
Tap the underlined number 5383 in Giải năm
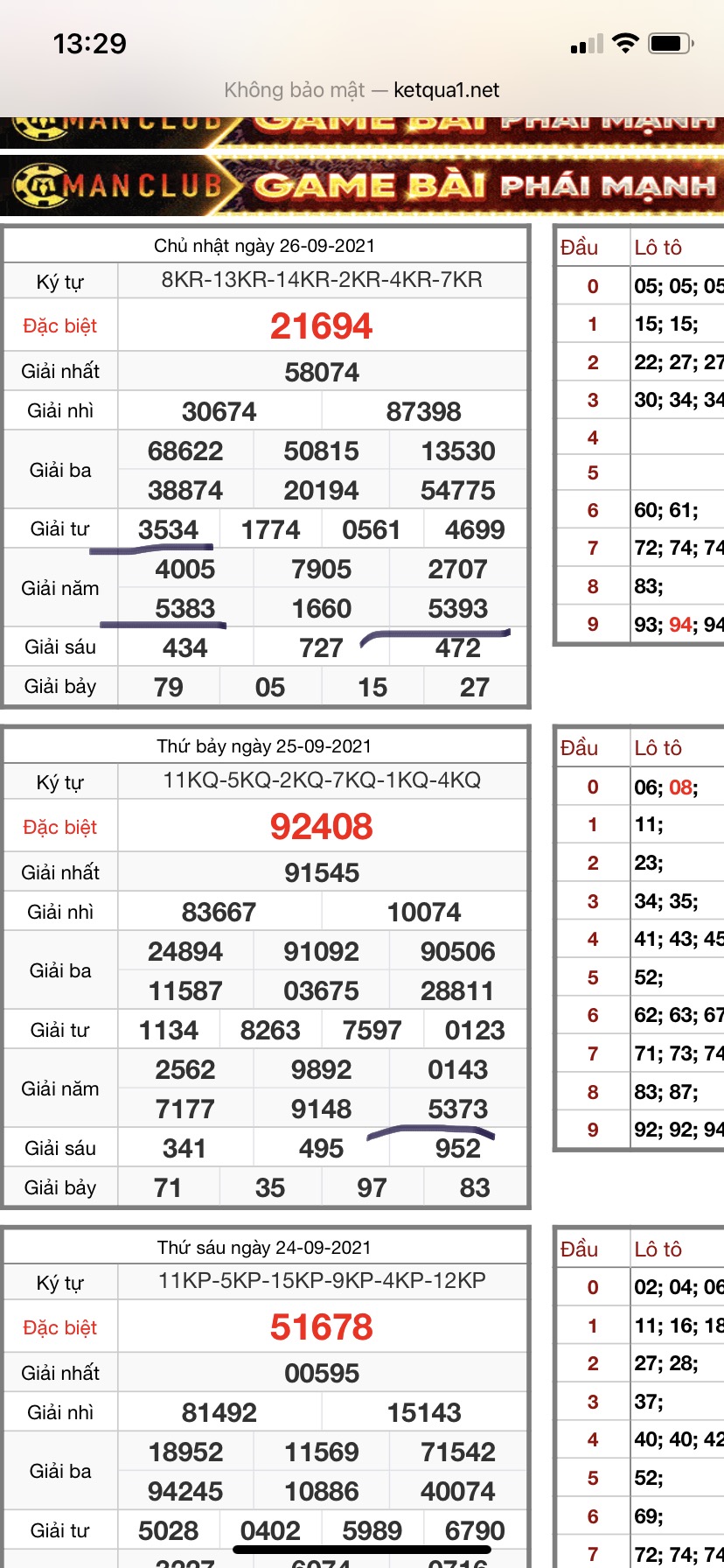click(x=184, y=609)
